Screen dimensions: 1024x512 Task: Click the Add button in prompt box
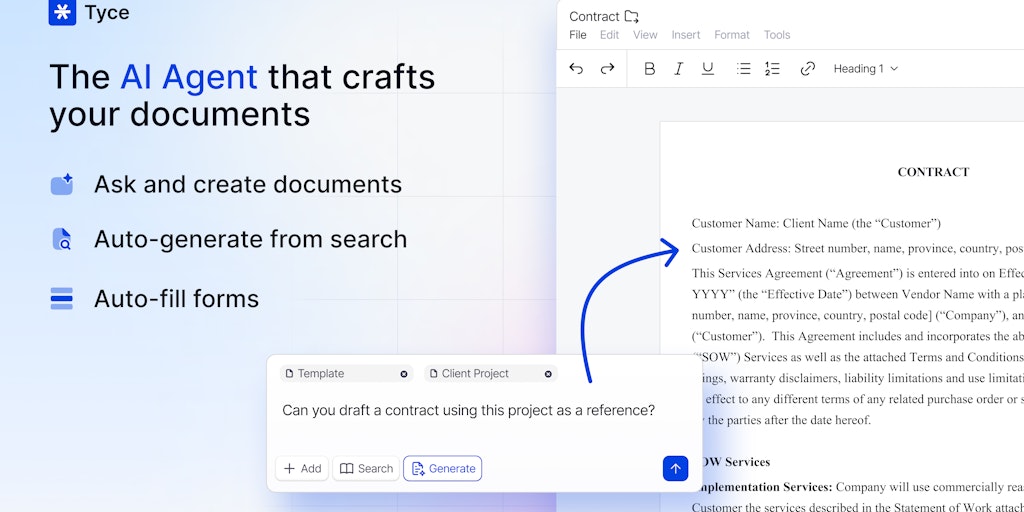click(302, 468)
